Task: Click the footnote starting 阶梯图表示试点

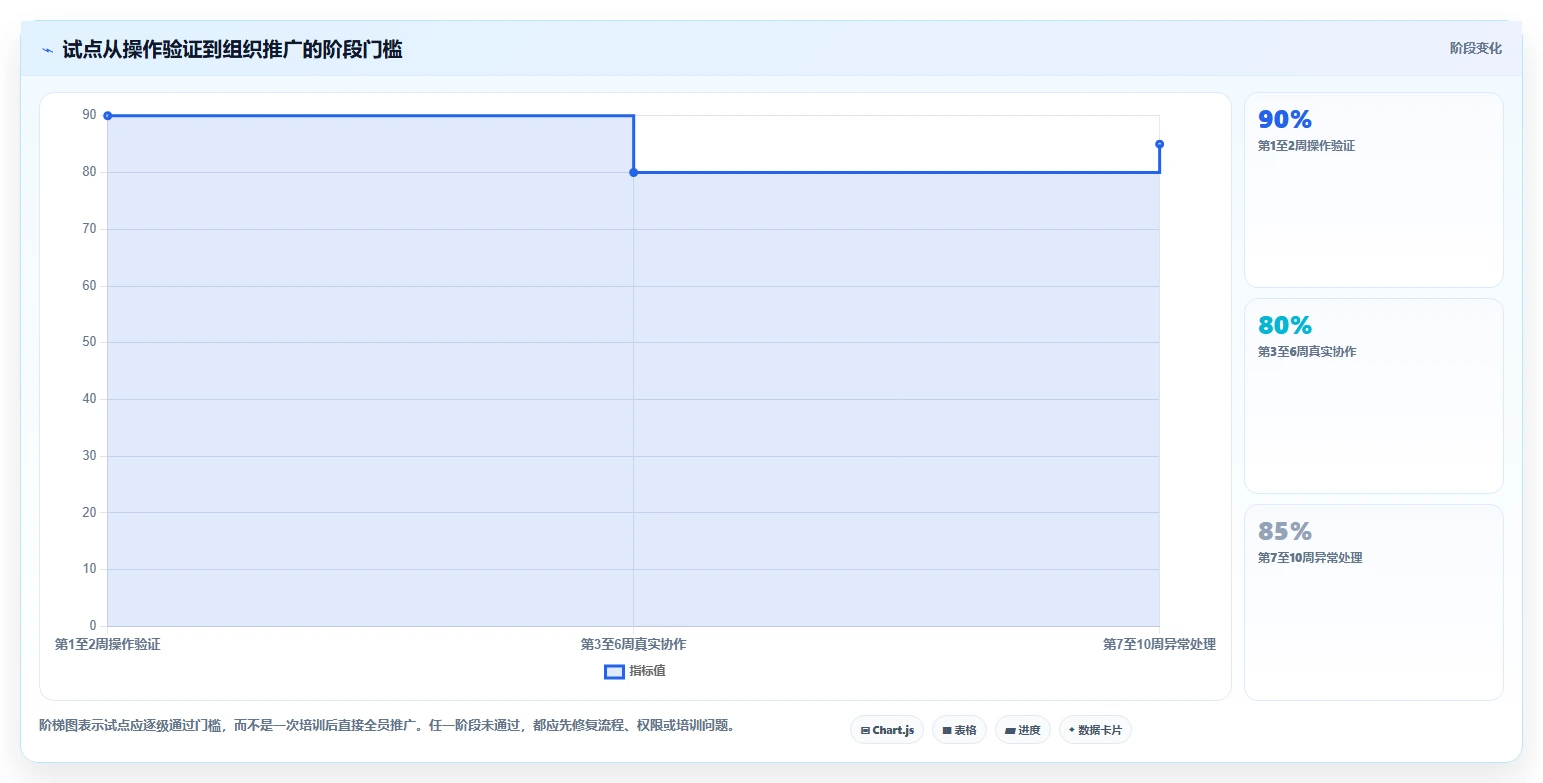Action: click(x=388, y=726)
